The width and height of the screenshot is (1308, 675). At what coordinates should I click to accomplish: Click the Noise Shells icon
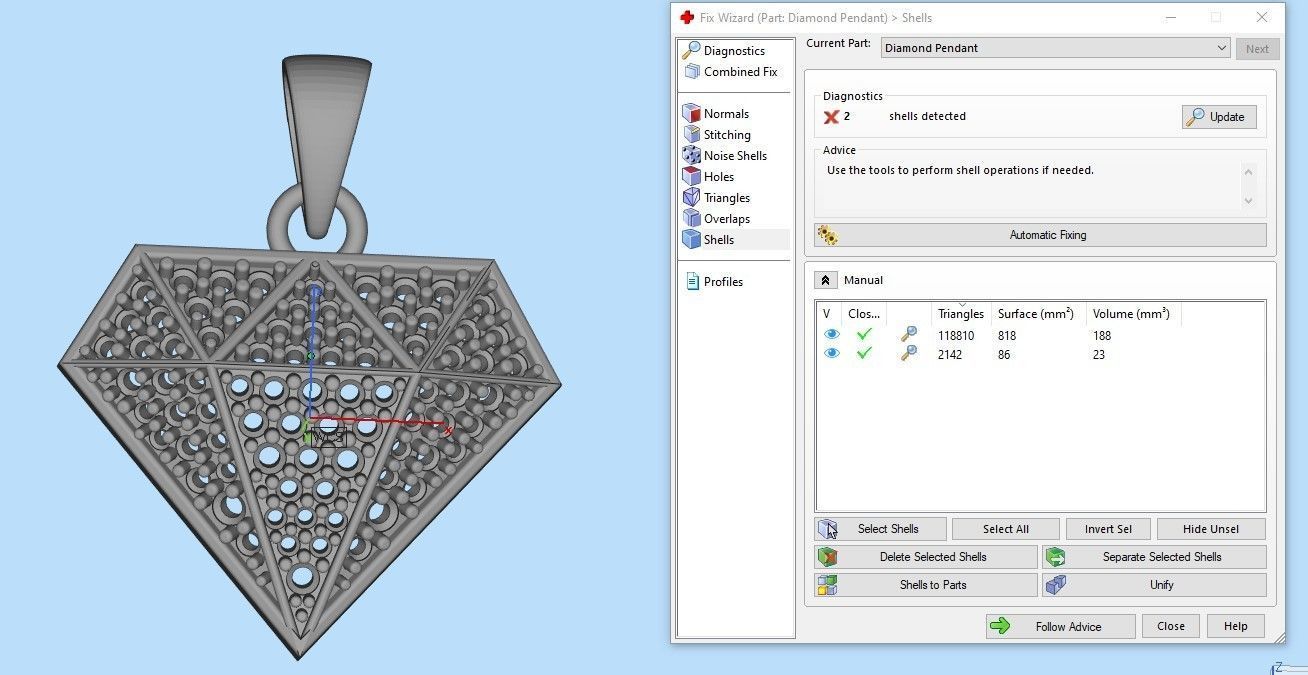[691, 155]
